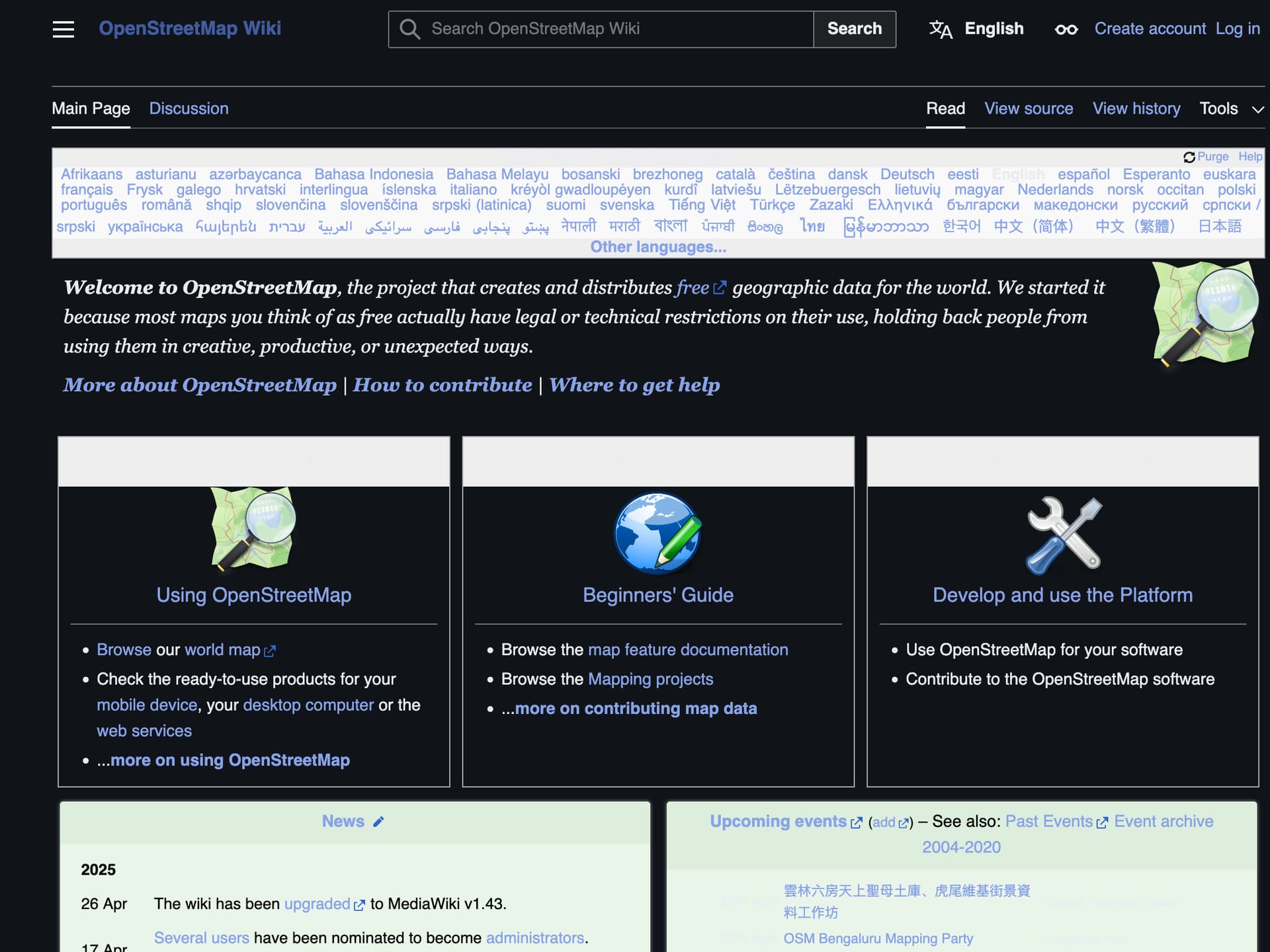Open the Several users link
This screenshot has height=952, width=1270.
202,937
